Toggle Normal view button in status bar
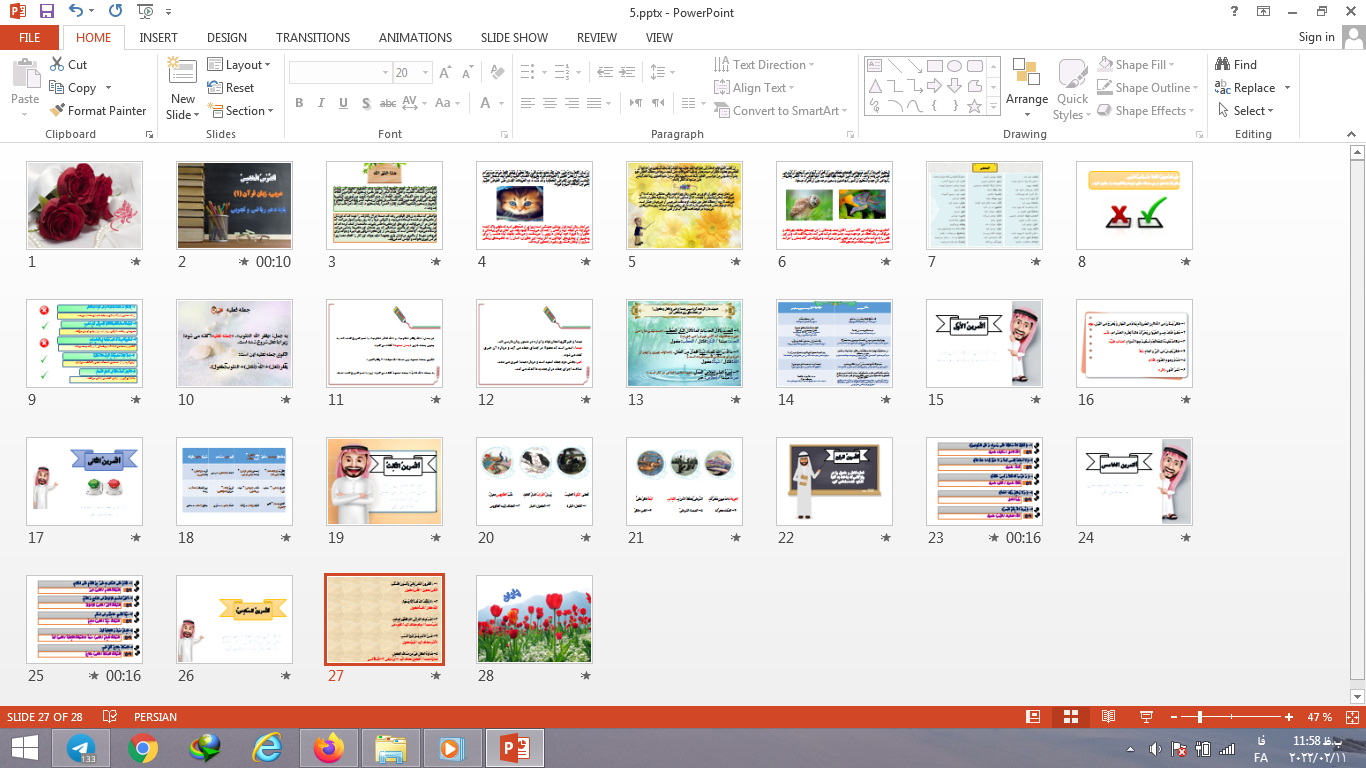 (1033, 717)
